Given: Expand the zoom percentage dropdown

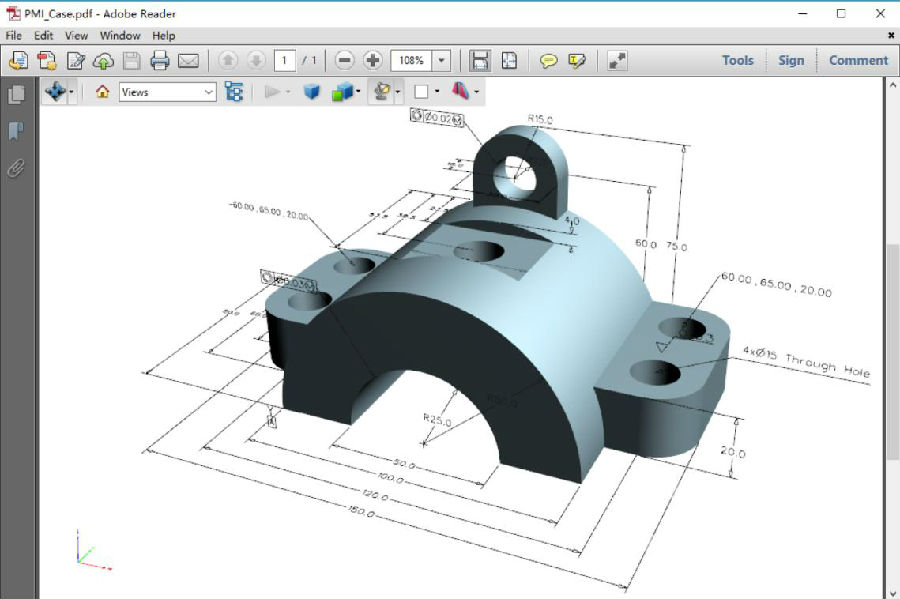Looking at the screenshot, I should pos(442,60).
